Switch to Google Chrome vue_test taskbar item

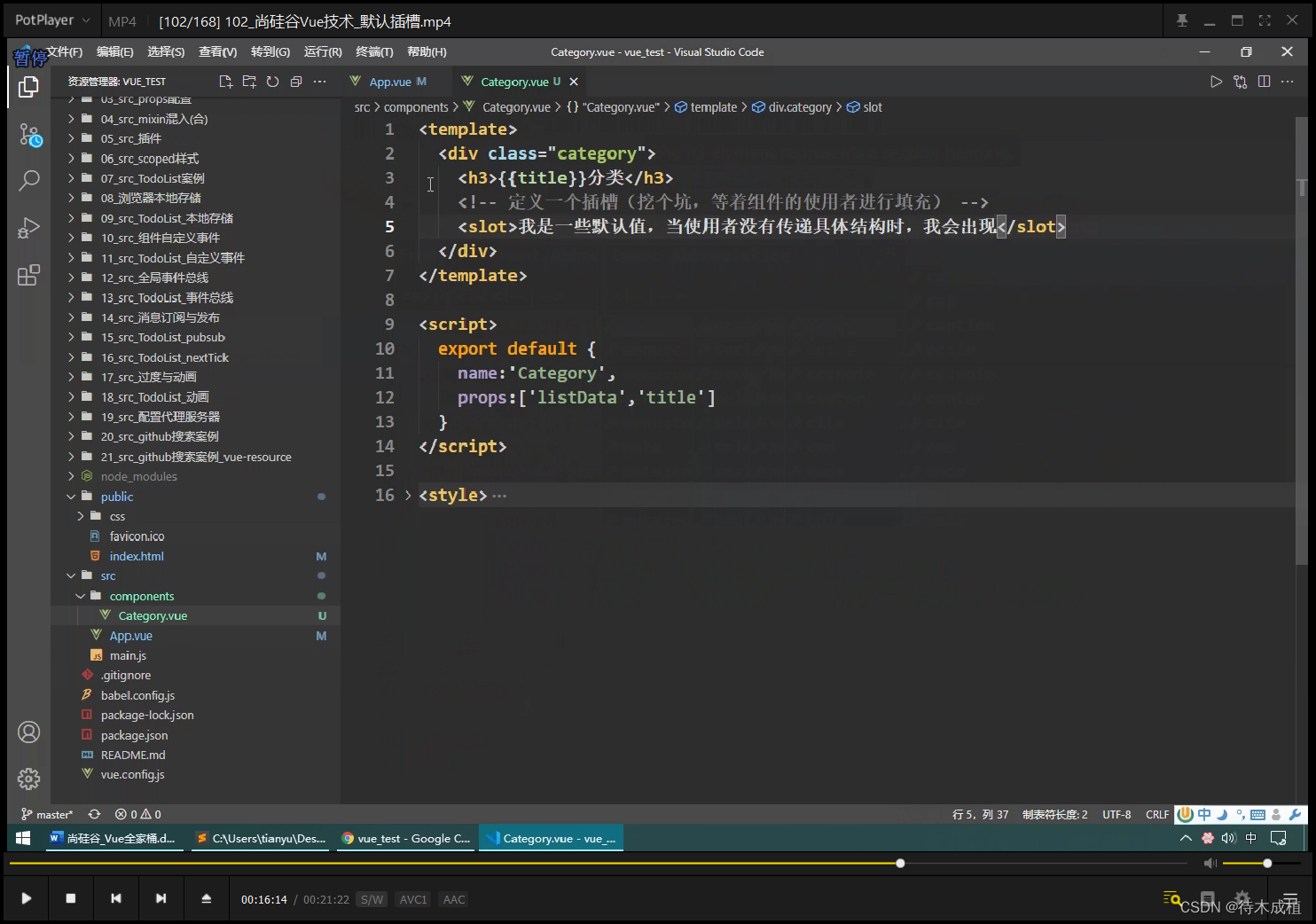coord(407,838)
